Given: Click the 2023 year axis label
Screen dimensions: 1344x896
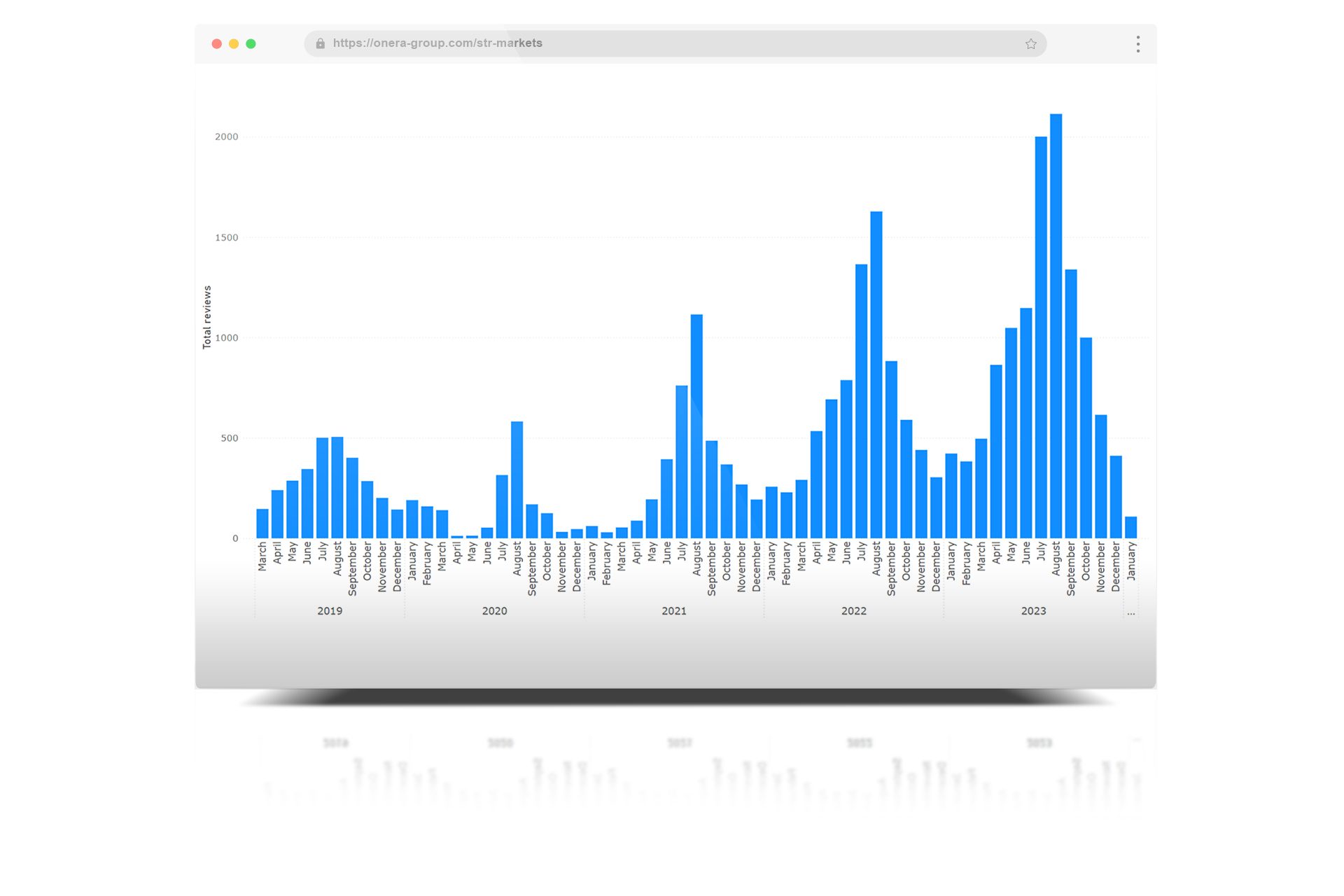Looking at the screenshot, I should pyautogui.click(x=1033, y=611).
